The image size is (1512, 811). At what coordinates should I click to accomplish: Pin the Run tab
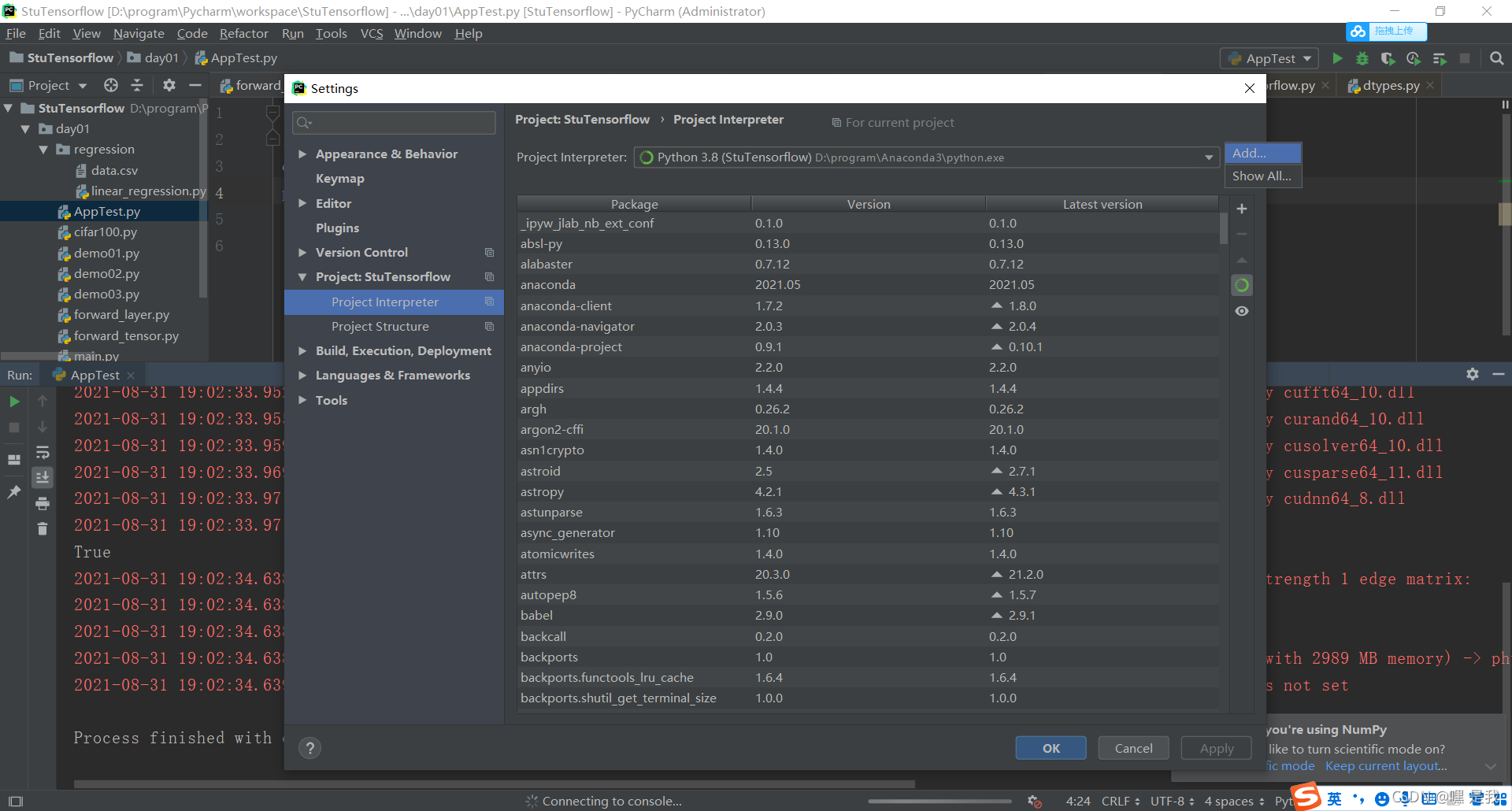pyautogui.click(x=14, y=492)
